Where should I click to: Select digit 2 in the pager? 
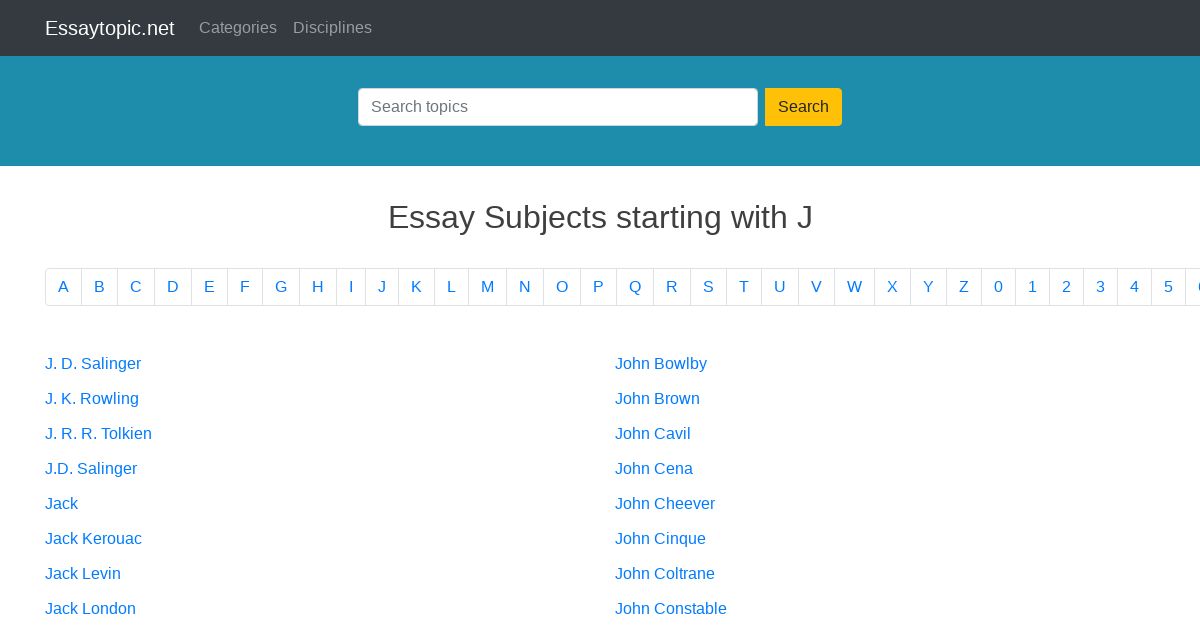click(x=1066, y=287)
